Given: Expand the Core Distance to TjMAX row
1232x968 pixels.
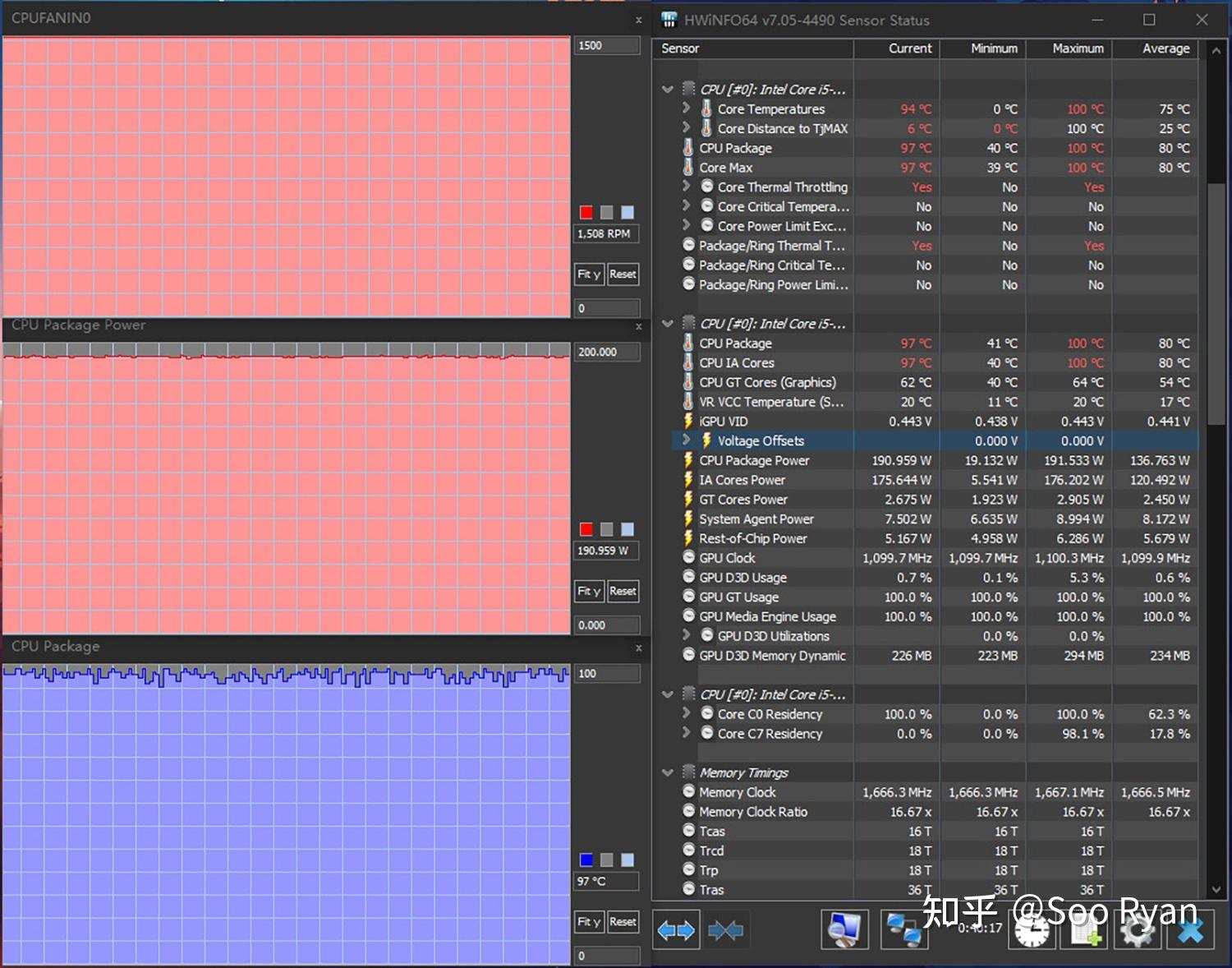Looking at the screenshot, I should click(687, 127).
